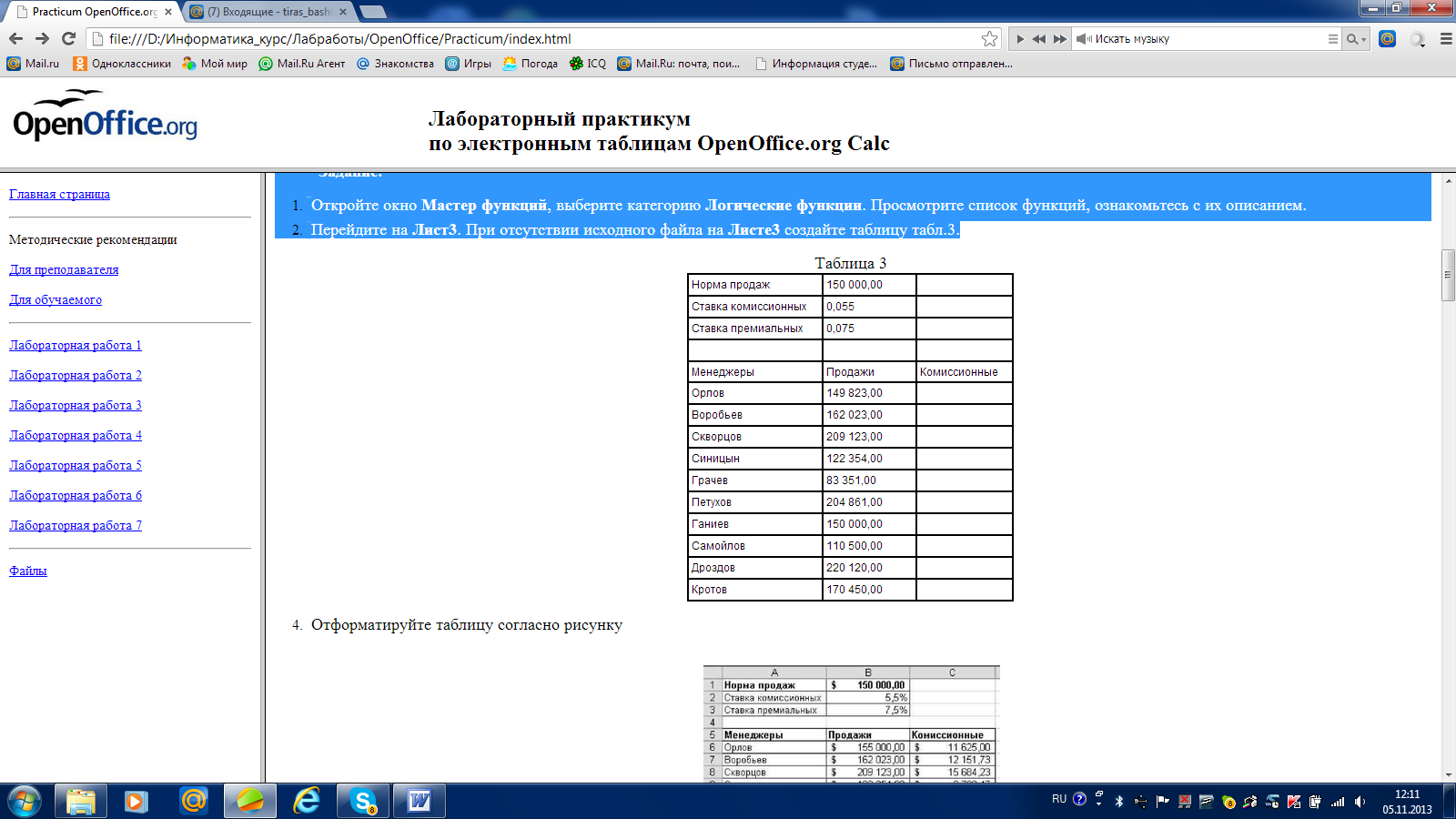This screenshot has height=819, width=1456.
Task: Reload the page with the refresh icon
Action: (x=68, y=38)
